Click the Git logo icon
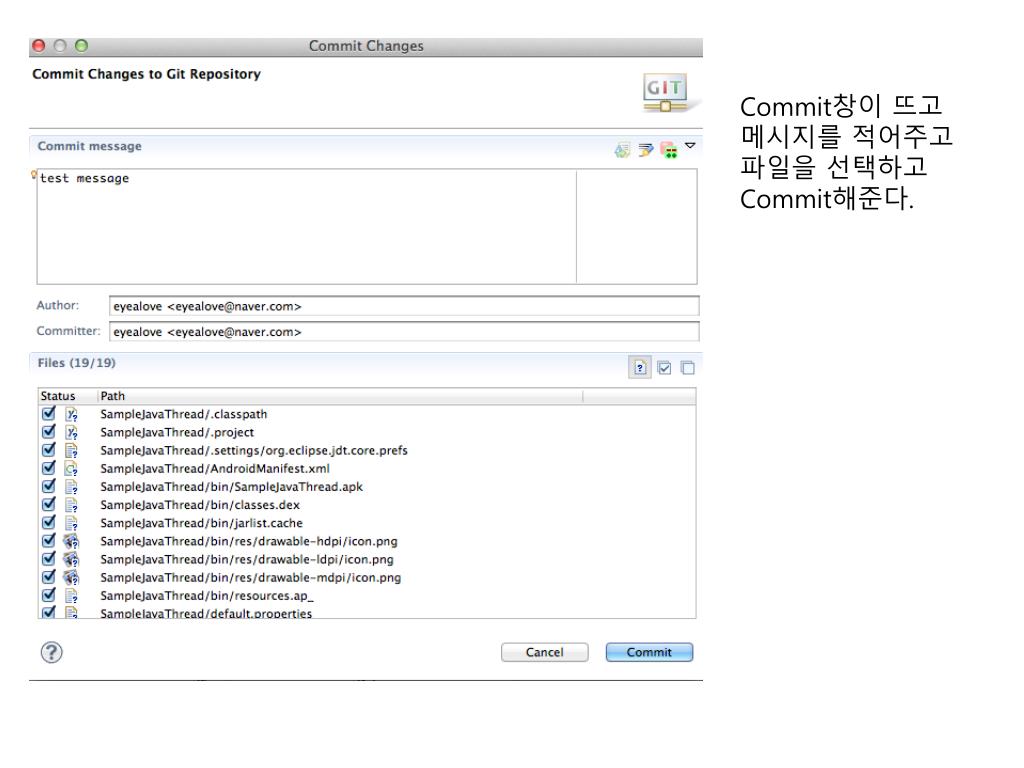The height and width of the screenshot is (768, 1024). tap(665, 92)
